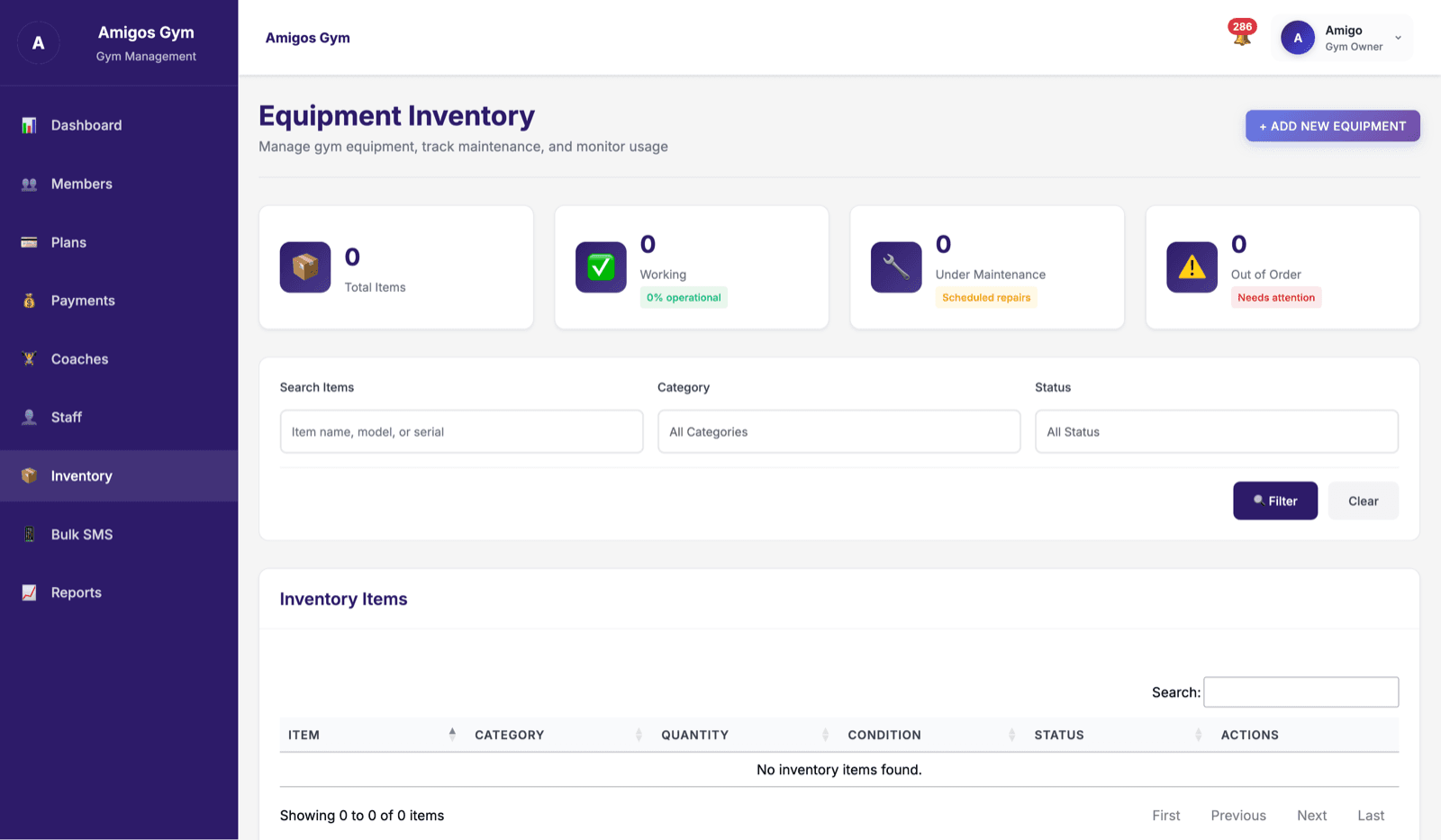
Task: Click the Working green checkmark icon
Action: (601, 267)
